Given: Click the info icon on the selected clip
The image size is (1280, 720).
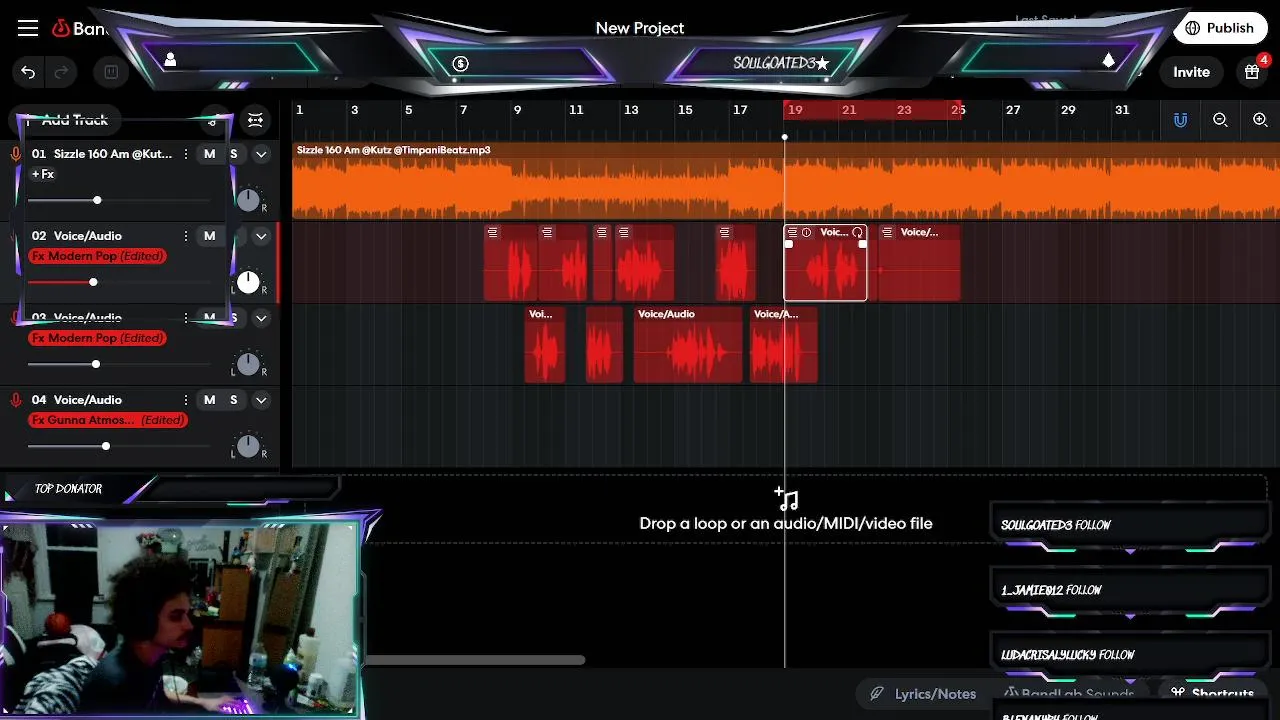Looking at the screenshot, I should coord(807,232).
